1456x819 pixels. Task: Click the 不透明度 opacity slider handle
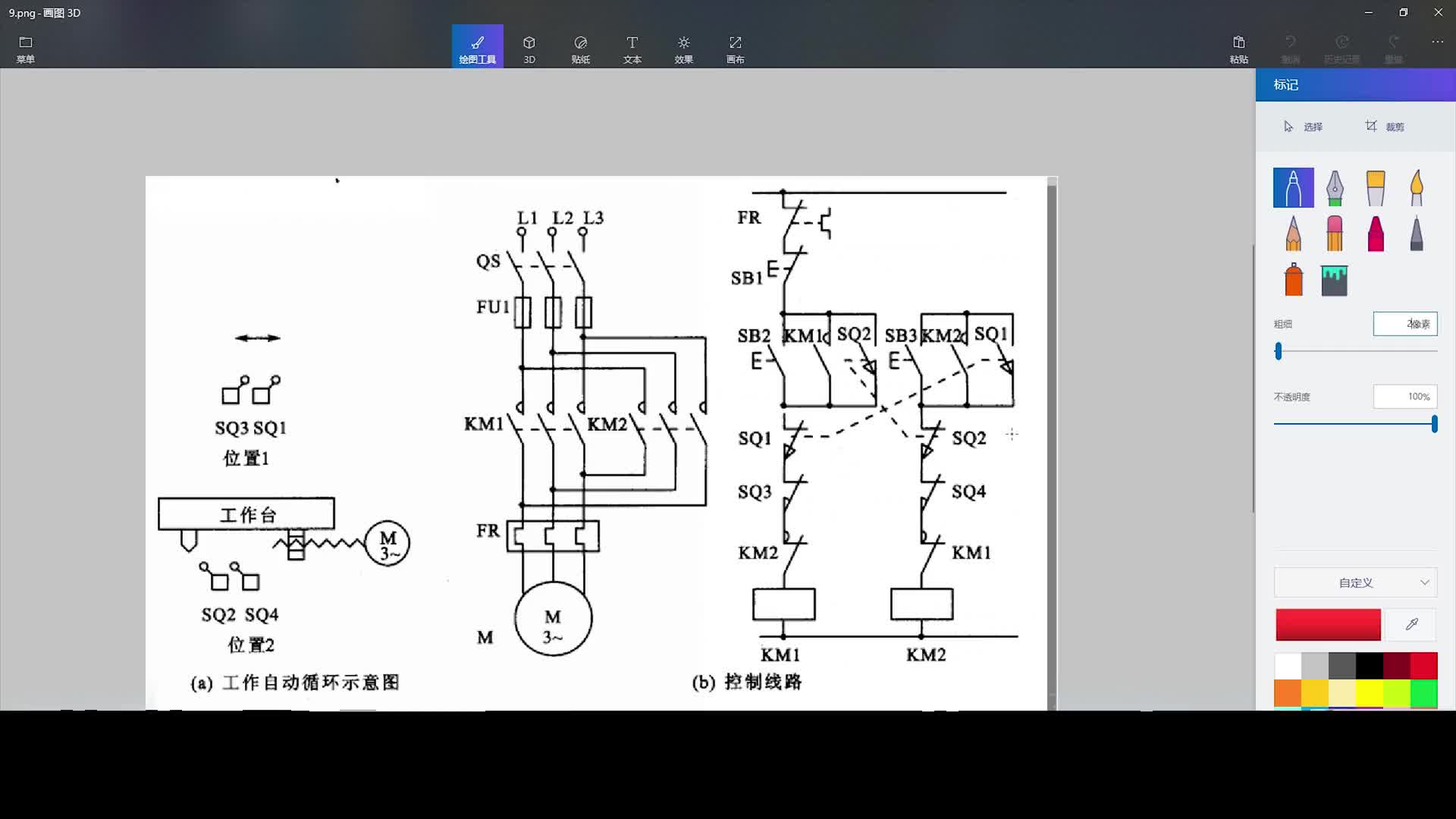[x=1434, y=424]
